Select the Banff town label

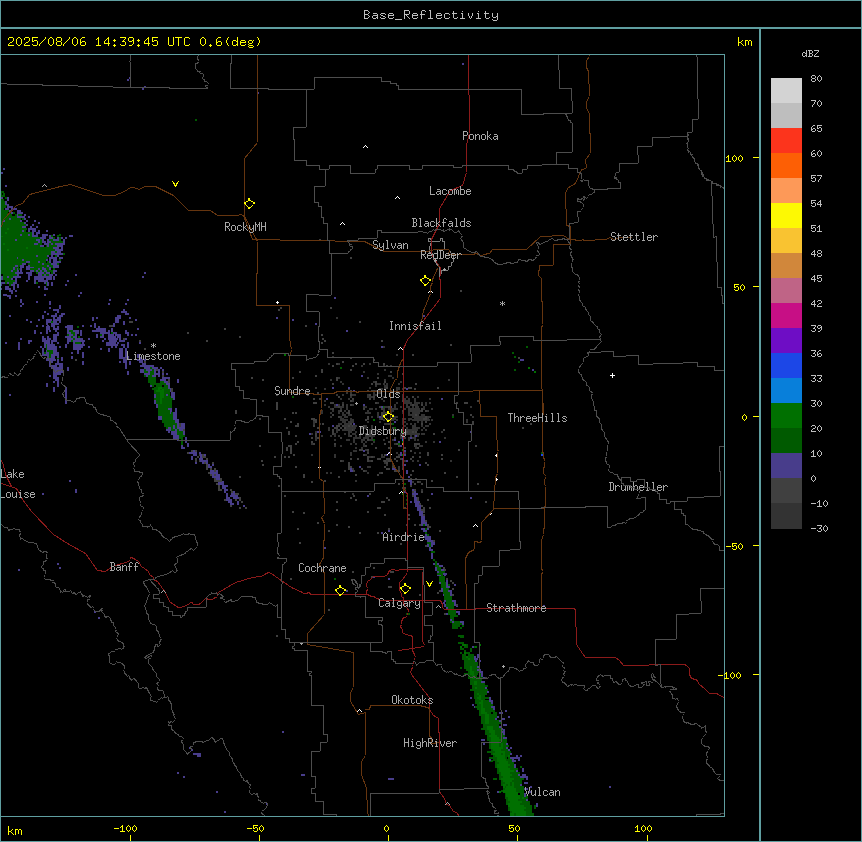(x=124, y=567)
